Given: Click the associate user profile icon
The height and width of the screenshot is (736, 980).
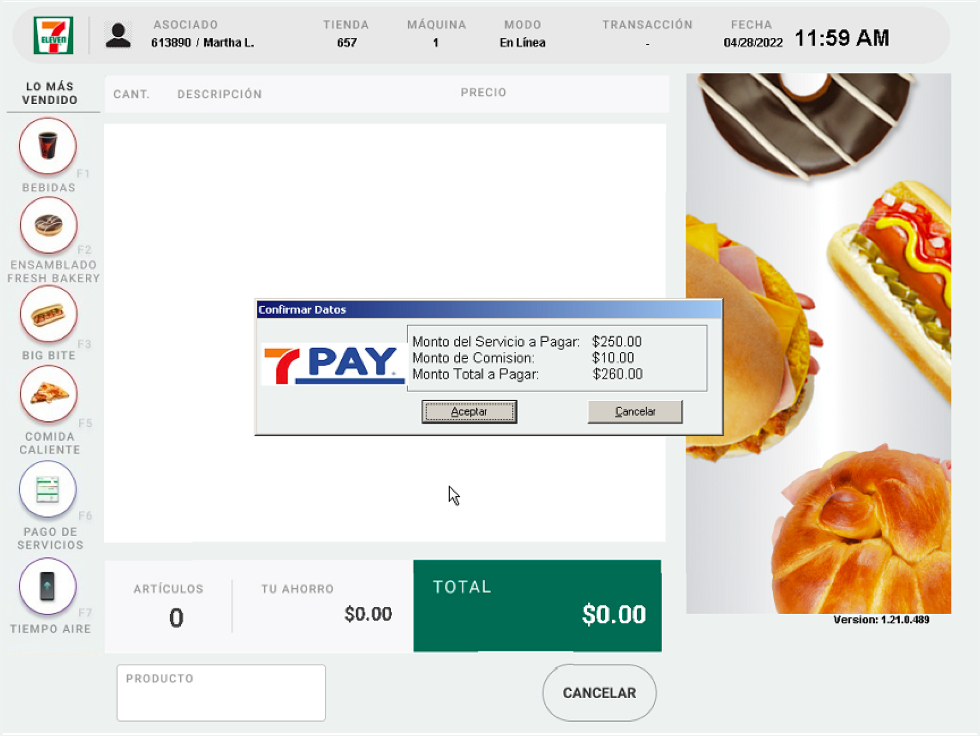Looking at the screenshot, I should (118, 36).
